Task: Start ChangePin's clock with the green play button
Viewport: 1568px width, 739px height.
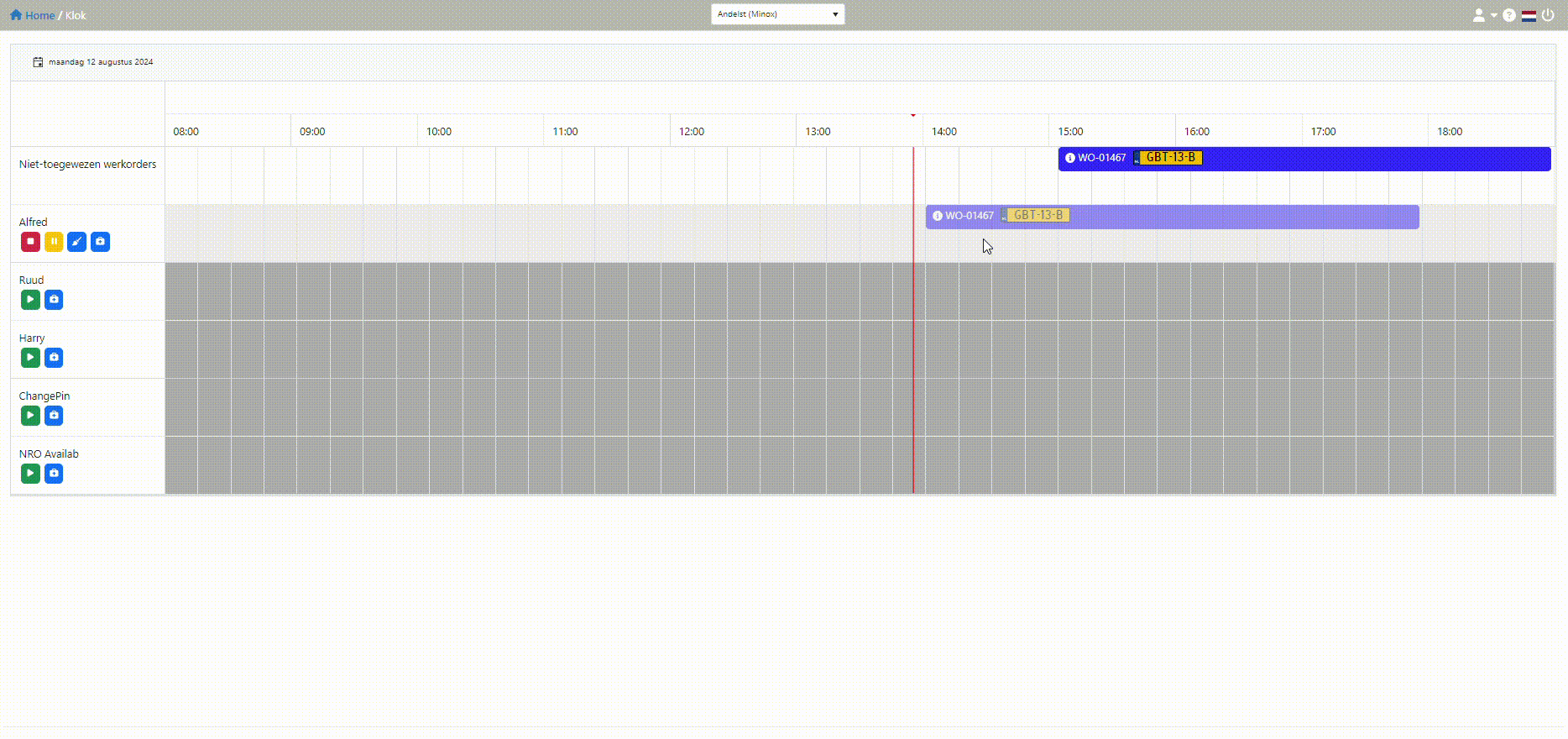Action: [30, 416]
